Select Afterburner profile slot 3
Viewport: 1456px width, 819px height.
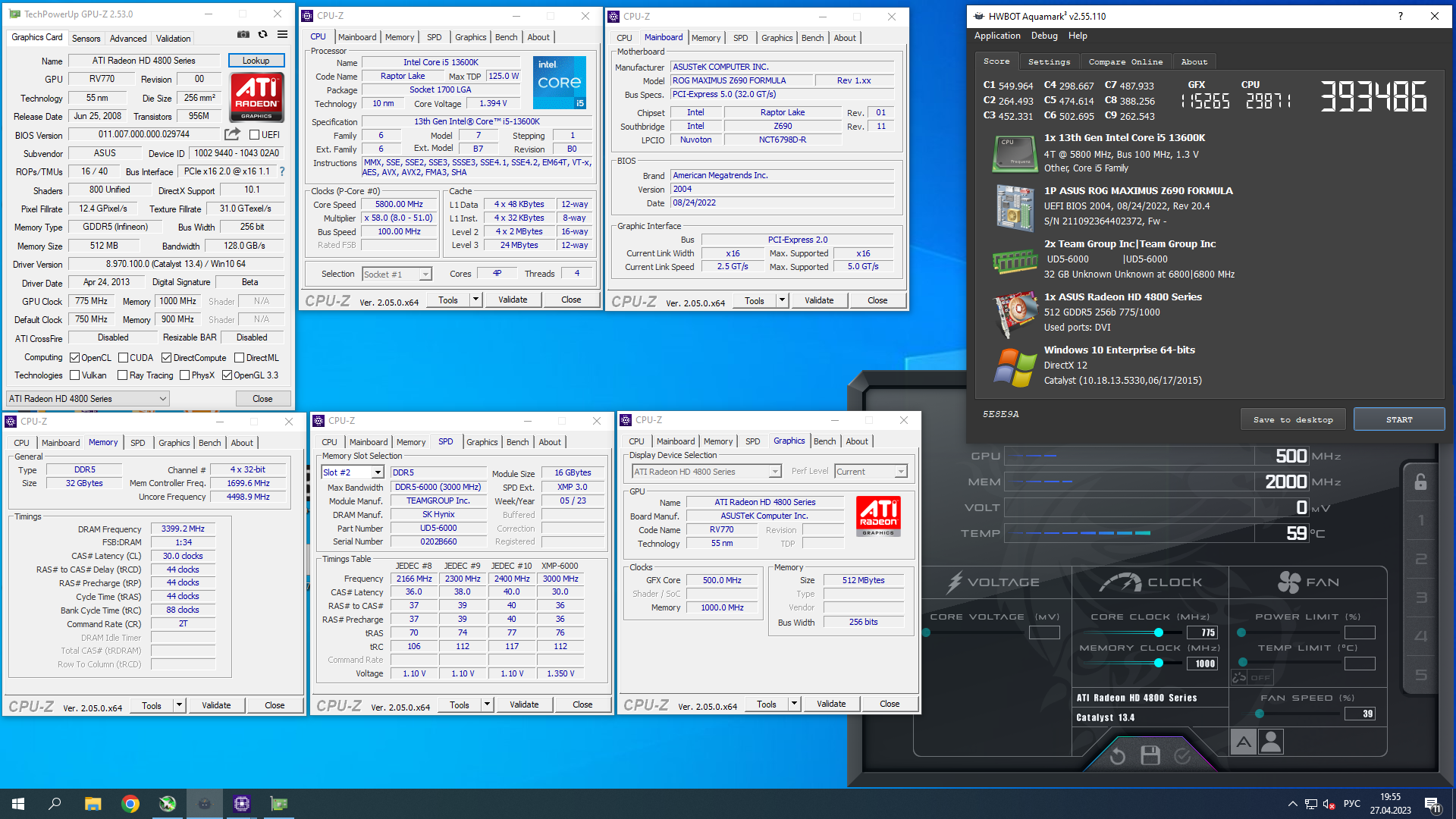coord(1420,598)
